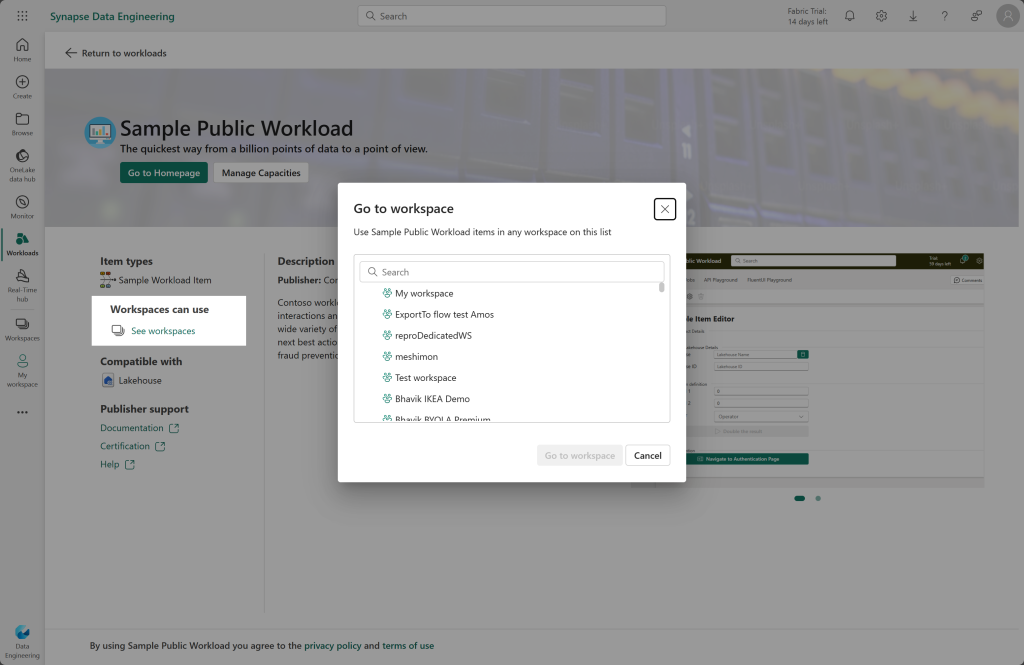Screen dimensions: 1024x665
Task: Open Data Engineering experience switcher
Action: [x=22, y=641]
